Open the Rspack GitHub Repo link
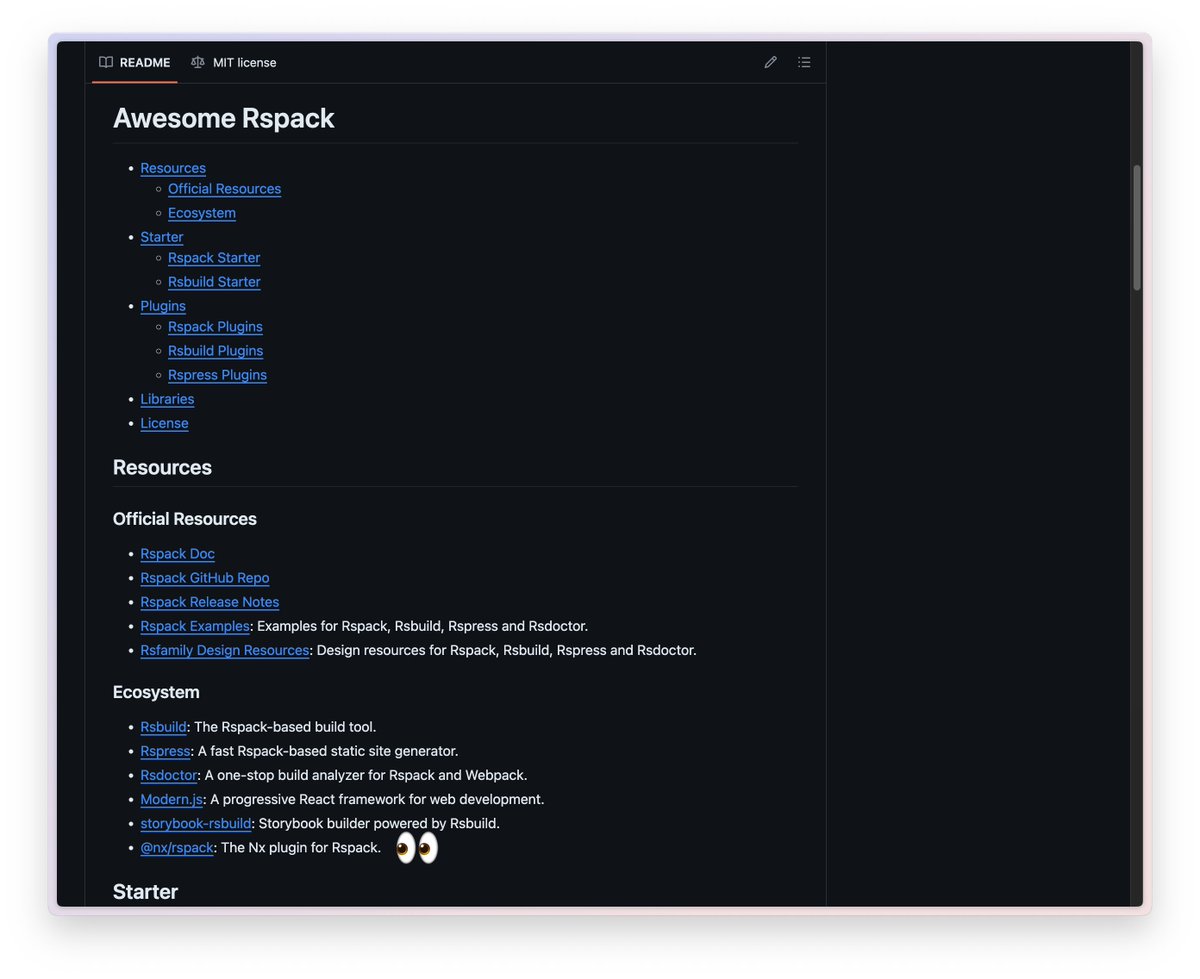The height and width of the screenshot is (979, 1200). click(x=204, y=578)
